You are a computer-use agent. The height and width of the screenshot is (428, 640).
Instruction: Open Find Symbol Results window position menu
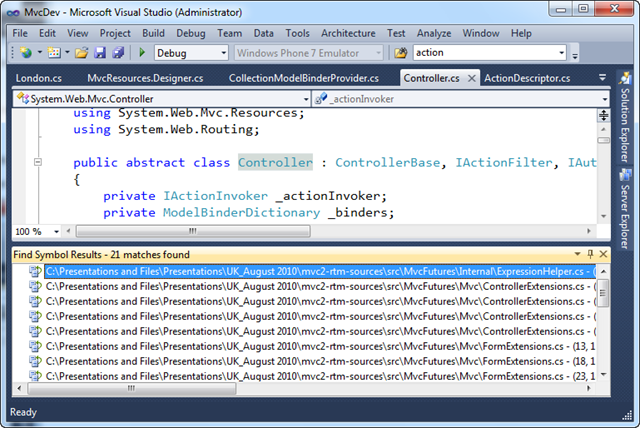[577, 254]
